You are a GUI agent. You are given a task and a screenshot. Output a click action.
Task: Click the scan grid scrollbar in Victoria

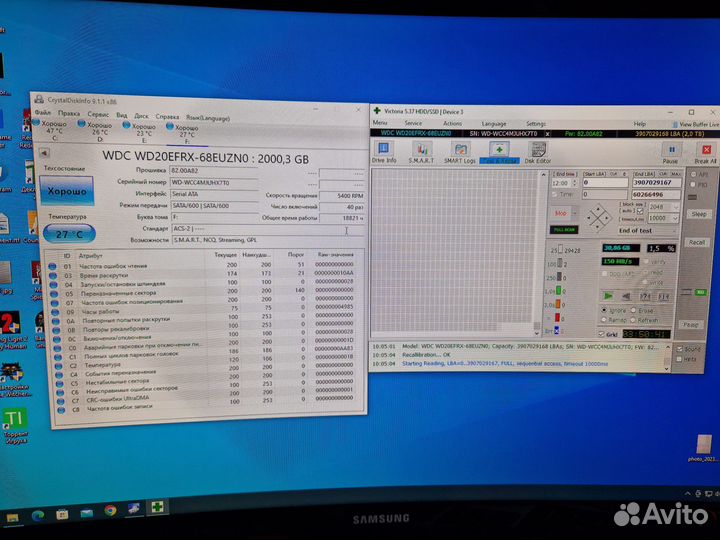pos(540,251)
